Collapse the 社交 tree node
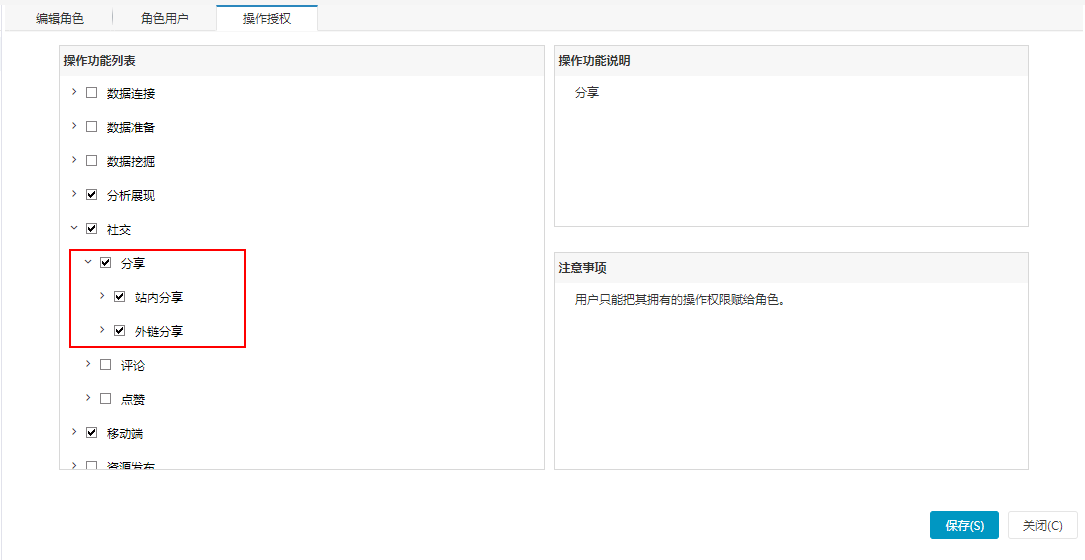 pos(74,228)
